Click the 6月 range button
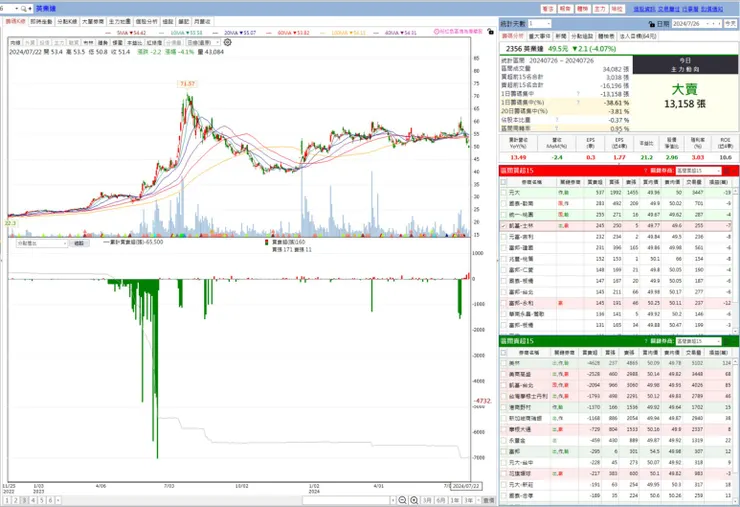Viewport: 740px width, 507px height. point(441,500)
